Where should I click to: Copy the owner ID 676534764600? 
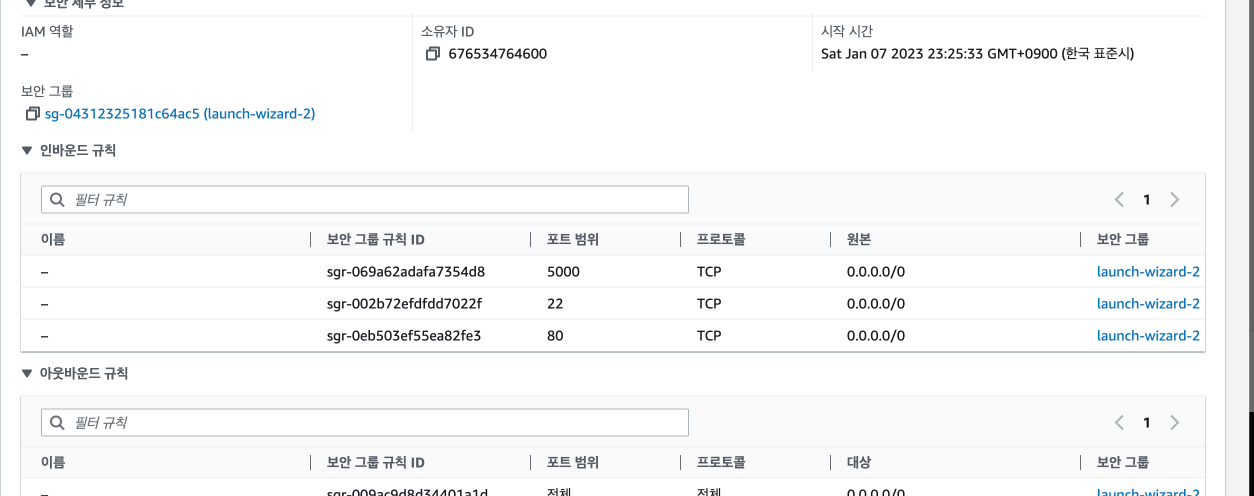click(433, 54)
